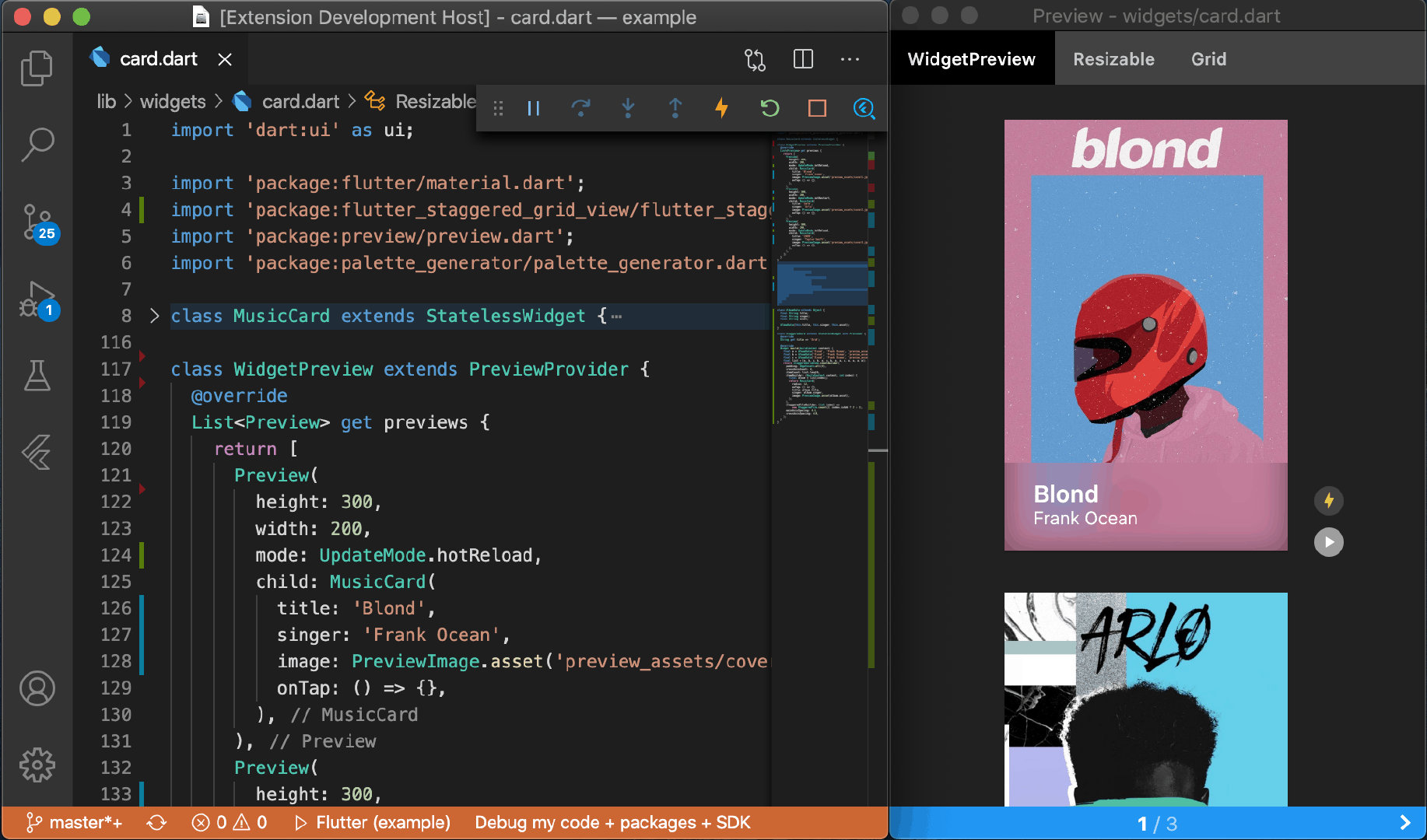Image resolution: width=1427 pixels, height=840 pixels.
Task: Click the 1 / 3 page indicator
Action: coord(1157,824)
